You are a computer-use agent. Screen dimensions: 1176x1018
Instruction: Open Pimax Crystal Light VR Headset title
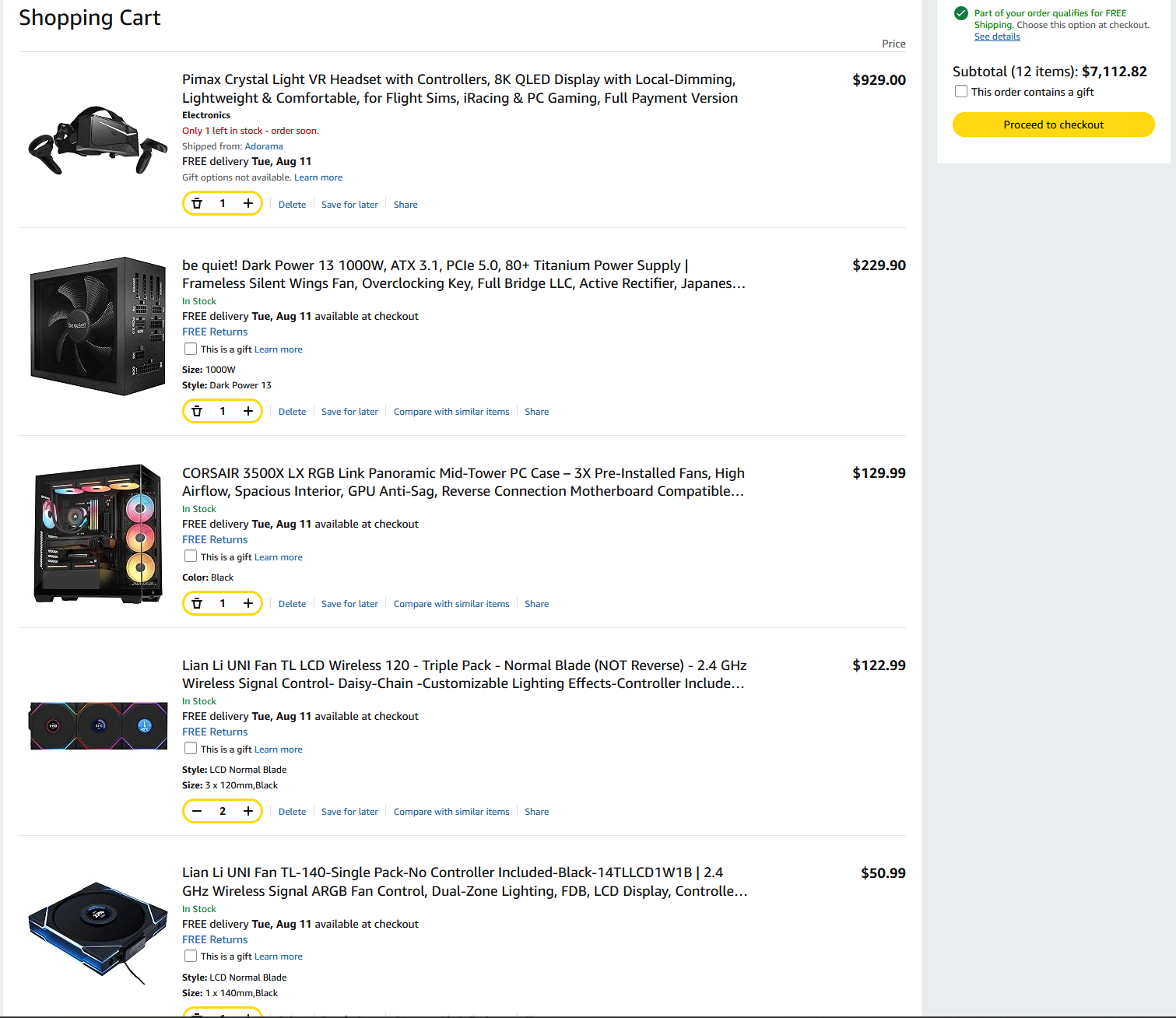click(460, 89)
